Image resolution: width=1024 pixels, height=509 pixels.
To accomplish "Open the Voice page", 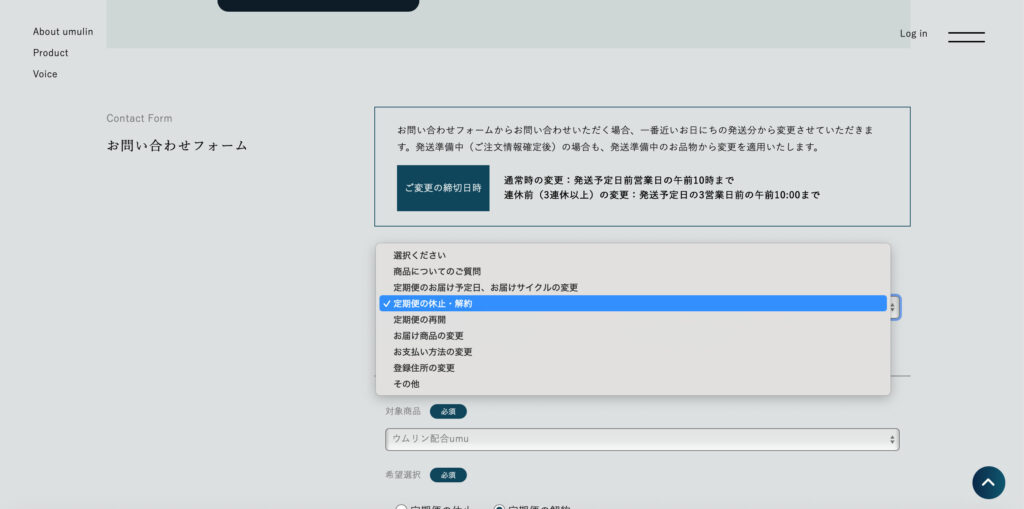I will [x=45, y=74].
